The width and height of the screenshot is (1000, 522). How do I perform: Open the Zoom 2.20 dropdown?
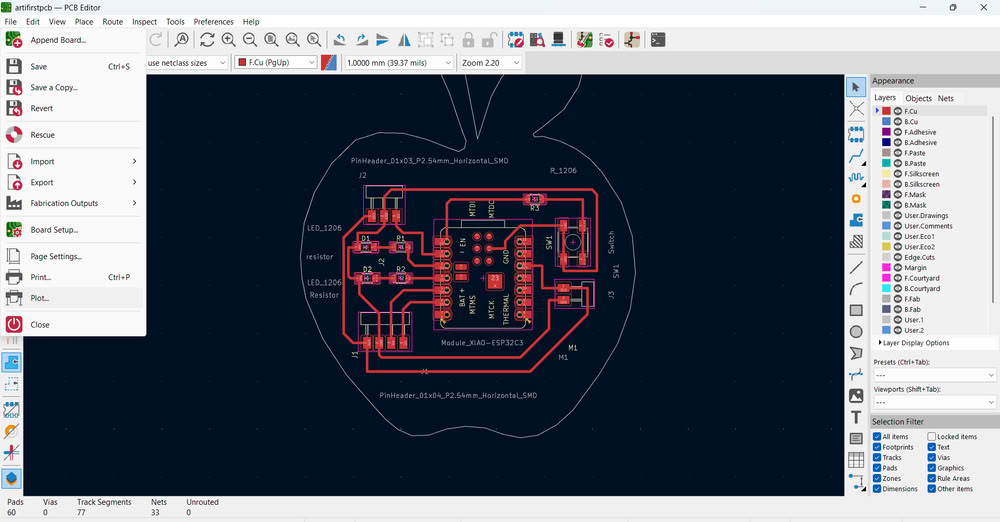point(490,63)
